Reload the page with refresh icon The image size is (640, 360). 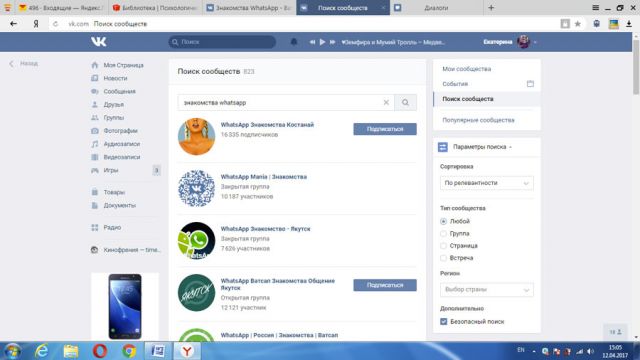(x=56, y=24)
